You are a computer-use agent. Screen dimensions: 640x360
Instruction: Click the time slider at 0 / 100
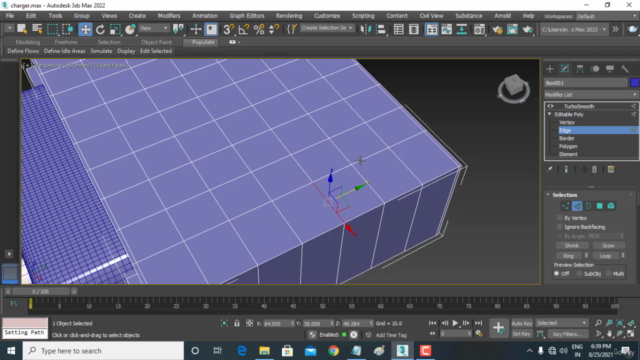[x=41, y=291]
